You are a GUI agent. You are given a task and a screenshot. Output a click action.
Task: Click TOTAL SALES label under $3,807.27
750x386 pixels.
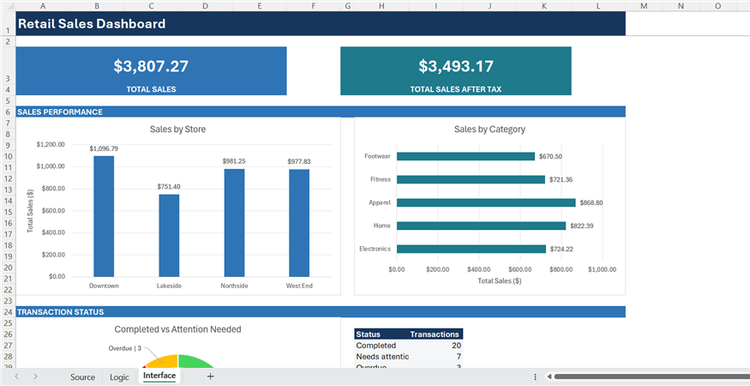tap(151, 89)
